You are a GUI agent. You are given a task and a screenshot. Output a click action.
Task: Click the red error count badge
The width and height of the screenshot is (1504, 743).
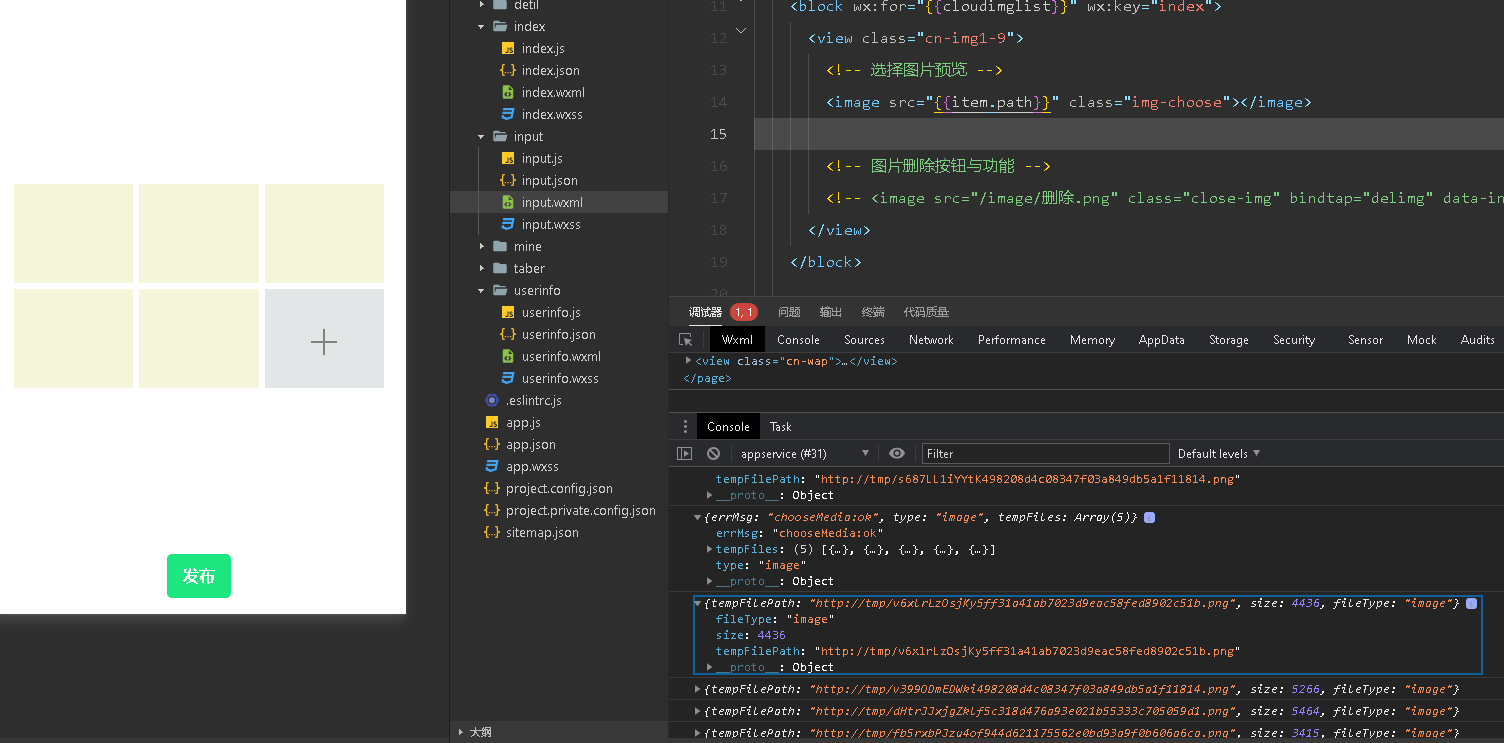[x=744, y=313]
